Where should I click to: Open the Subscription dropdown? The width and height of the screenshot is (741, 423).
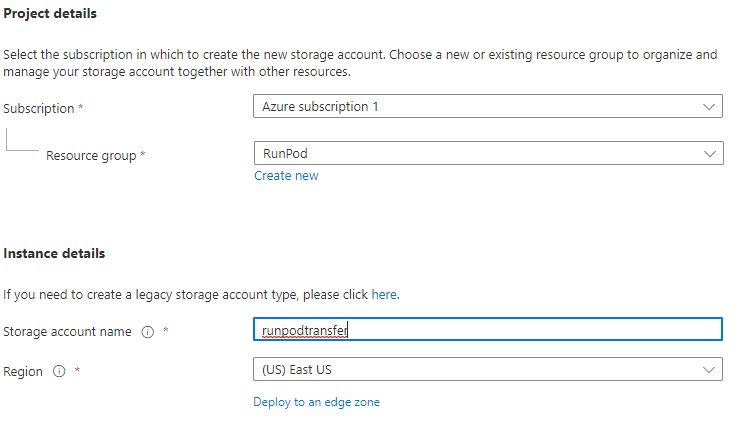click(x=487, y=107)
